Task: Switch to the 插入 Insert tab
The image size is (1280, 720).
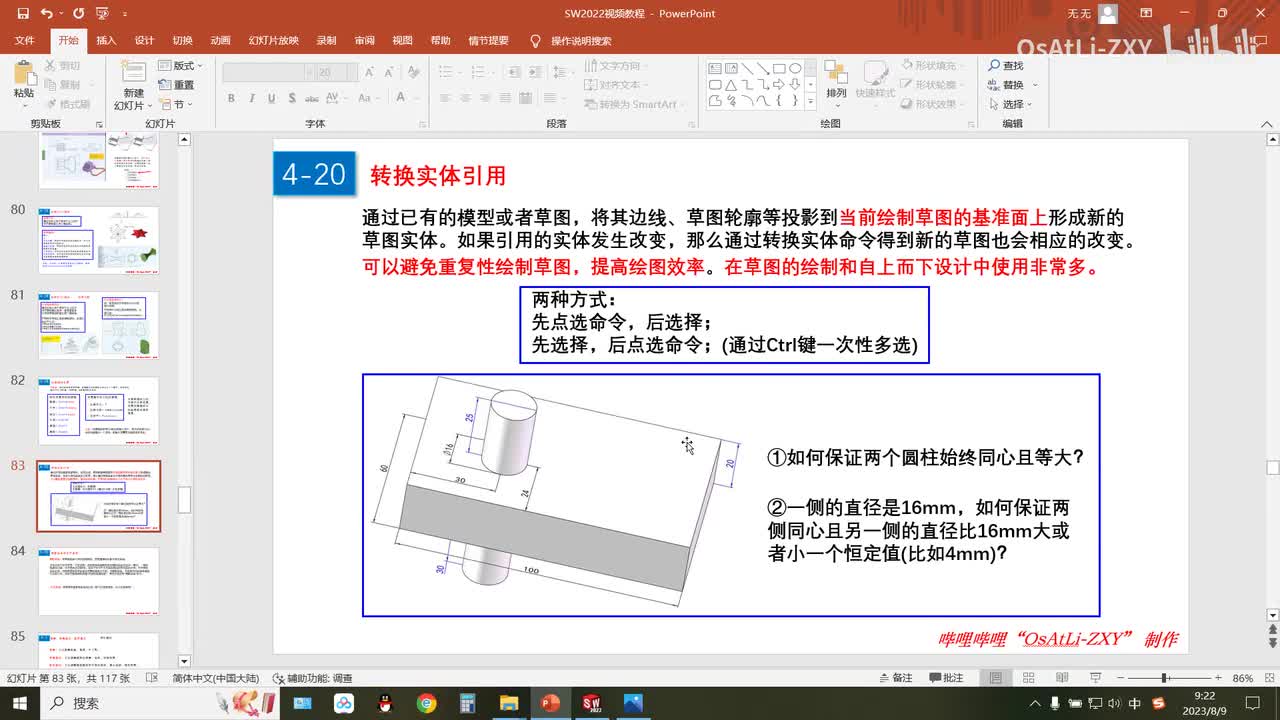Action: point(106,41)
